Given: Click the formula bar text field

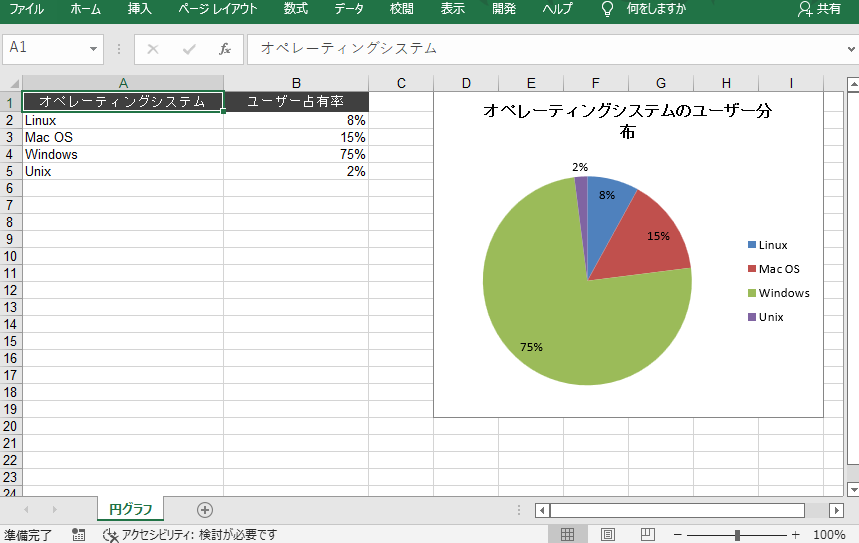Looking at the screenshot, I should click(x=545, y=49).
